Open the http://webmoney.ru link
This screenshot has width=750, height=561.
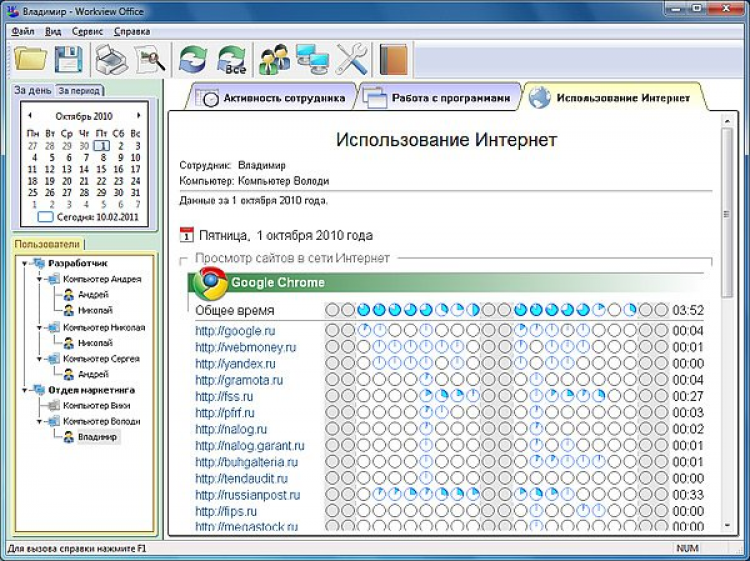(246, 347)
